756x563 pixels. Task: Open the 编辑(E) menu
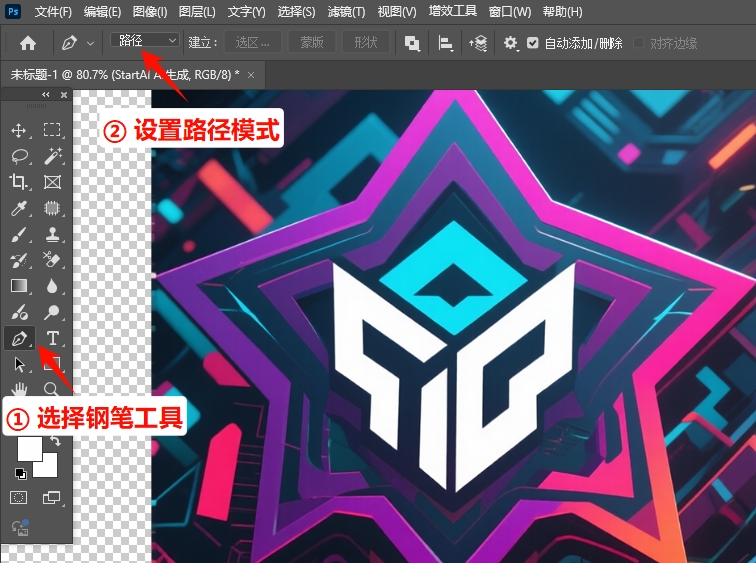[x=102, y=12]
